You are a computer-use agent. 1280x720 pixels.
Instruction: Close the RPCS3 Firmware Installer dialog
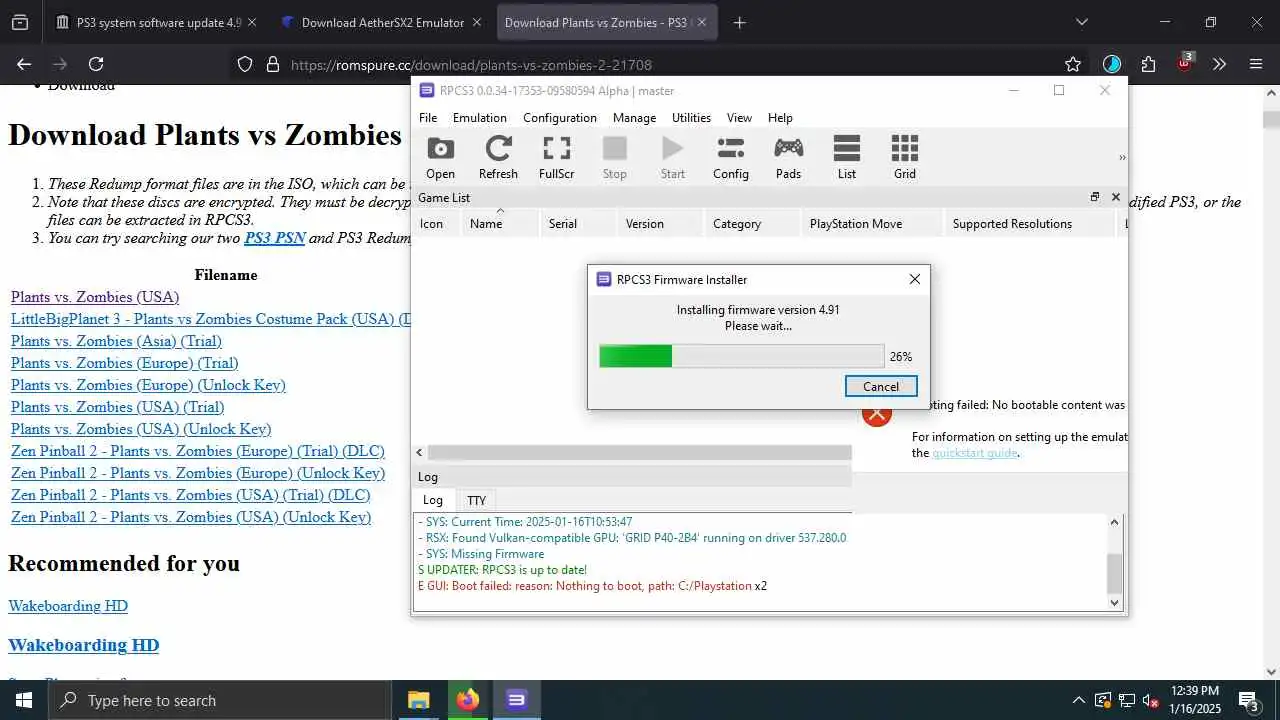pyautogui.click(x=914, y=279)
